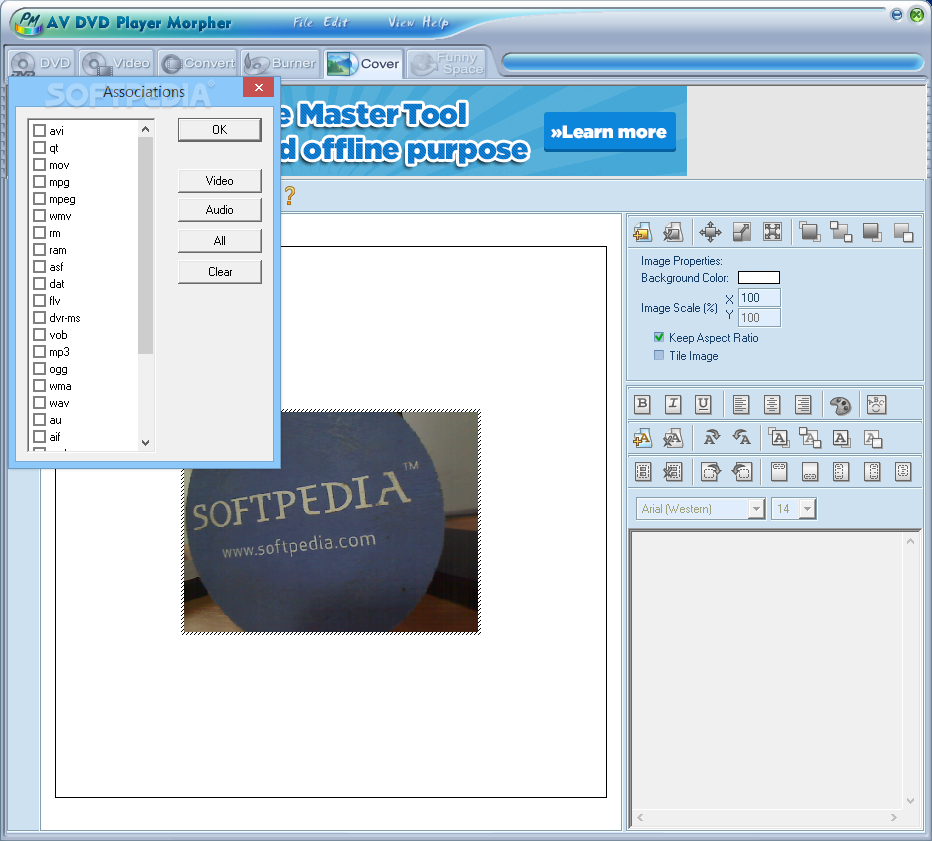This screenshot has width=932, height=841.
Task: Uncheck Keep Aspect Ratio
Action: pyautogui.click(x=659, y=337)
